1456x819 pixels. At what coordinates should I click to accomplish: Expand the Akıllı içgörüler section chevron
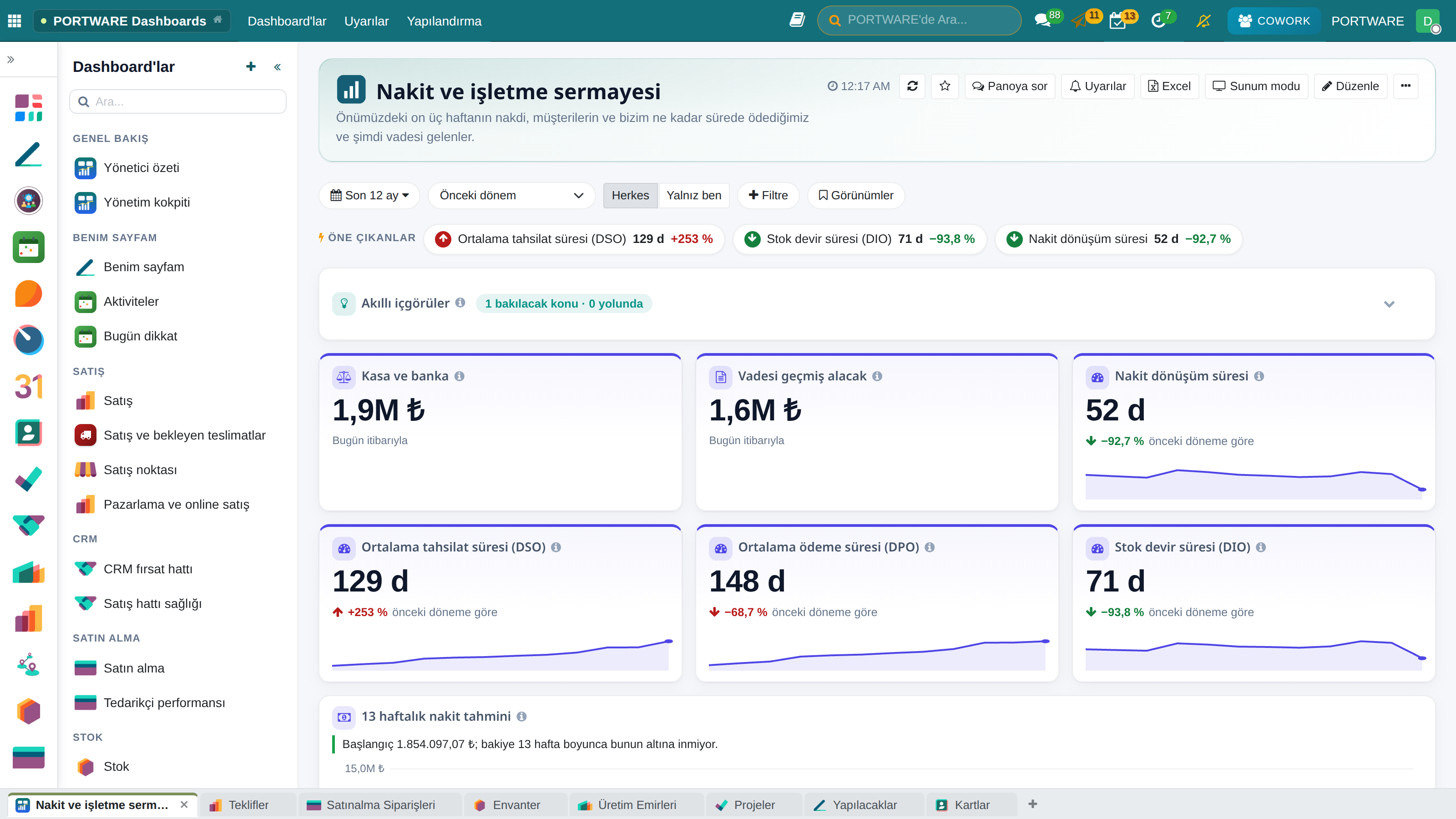(x=1389, y=304)
